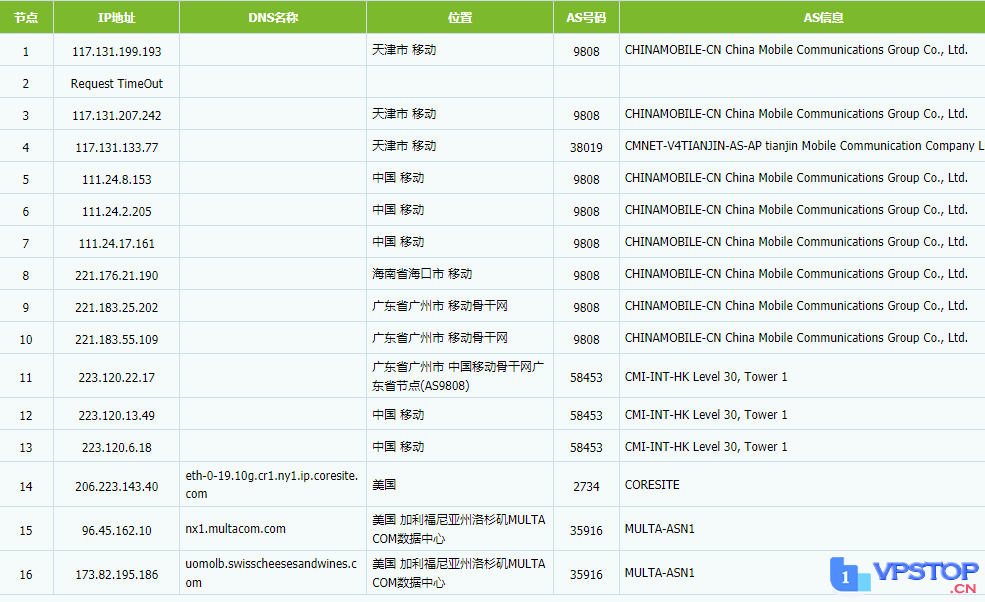Click location 美国 in node 14 row
This screenshot has width=985, height=602.
[x=384, y=485]
